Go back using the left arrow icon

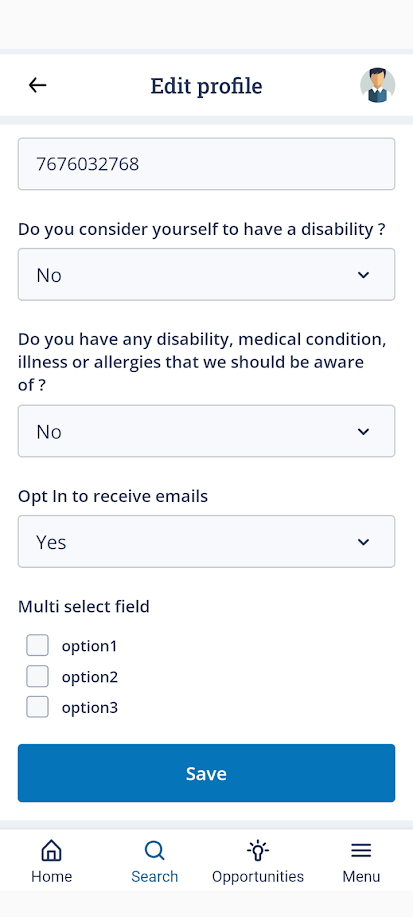click(x=37, y=85)
